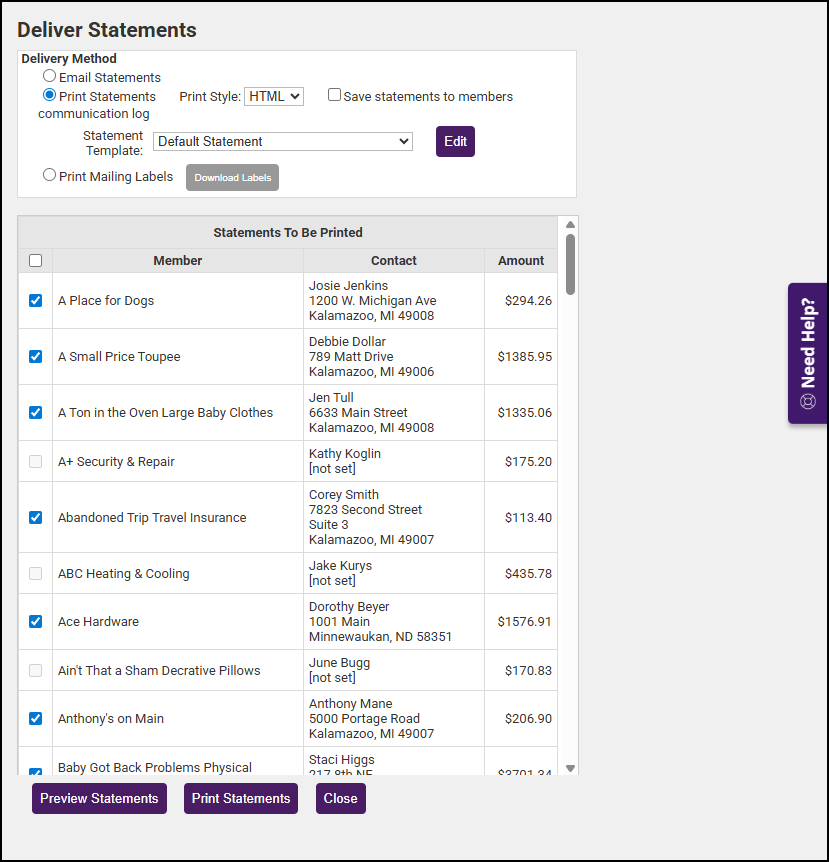Select the Print Mailing Labels option
Screen dimensions: 829x862
coord(49,175)
